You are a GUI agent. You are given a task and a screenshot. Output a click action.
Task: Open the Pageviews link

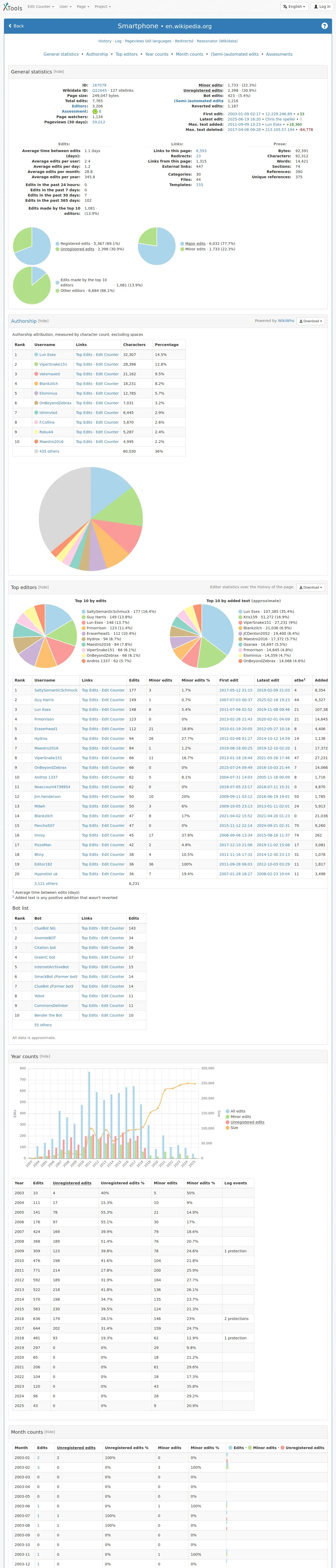tap(134, 41)
